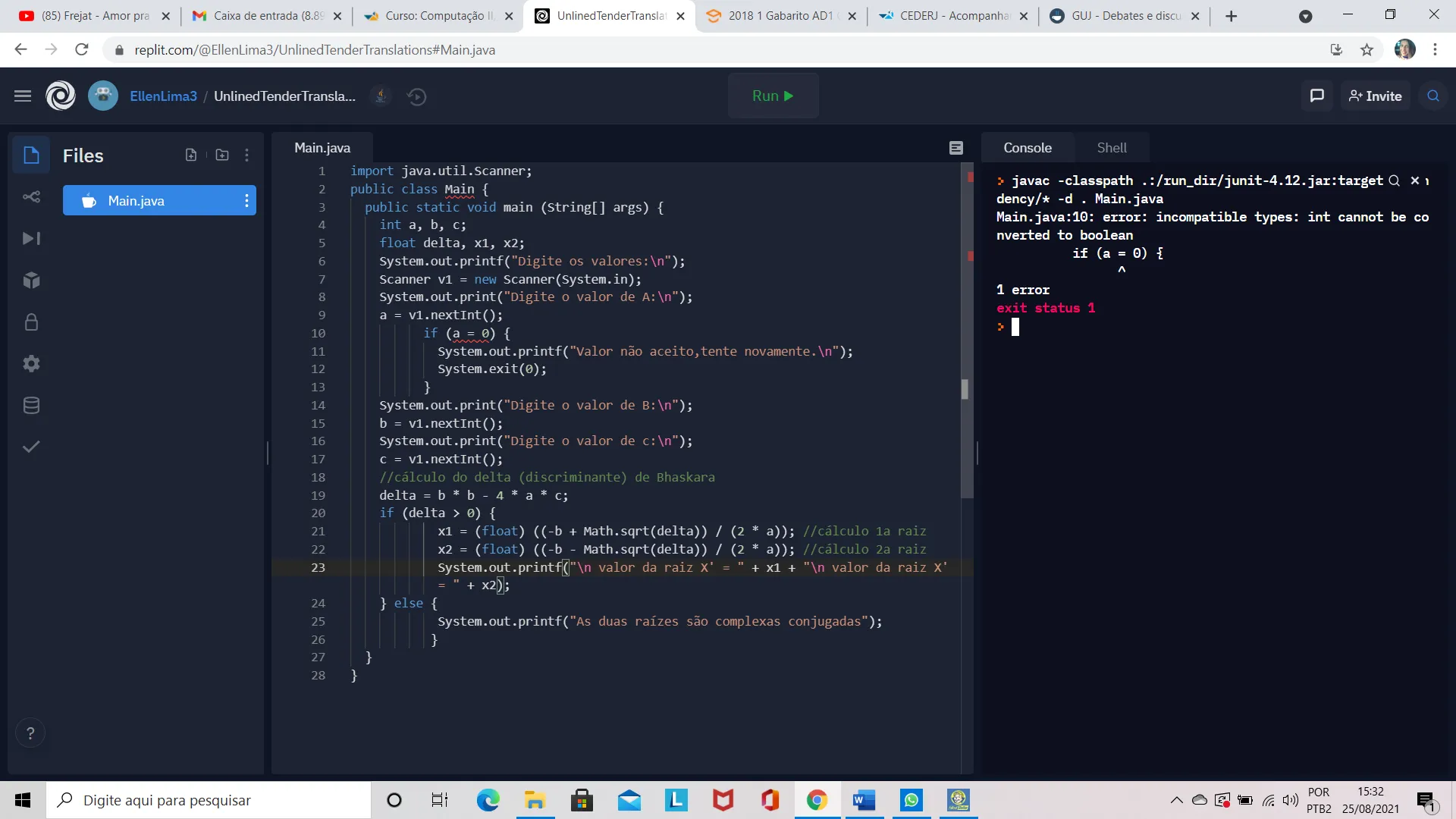
Task: Open a new browser tab
Action: coord(1232,16)
